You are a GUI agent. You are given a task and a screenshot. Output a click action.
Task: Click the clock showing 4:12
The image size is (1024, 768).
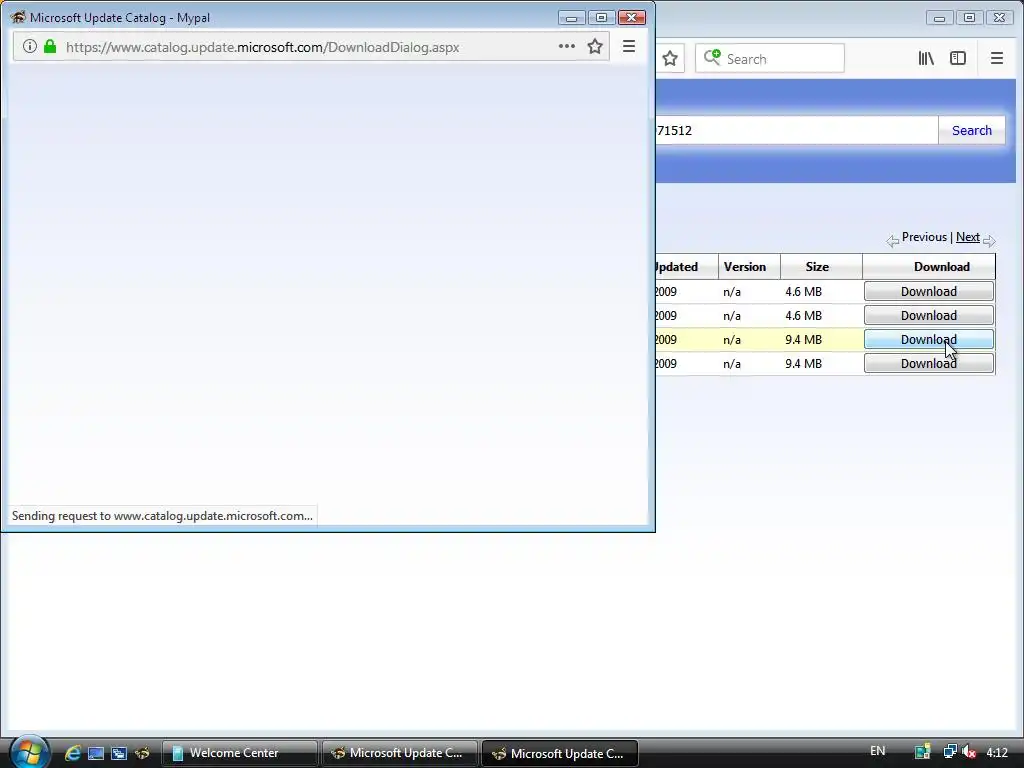(x=997, y=752)
